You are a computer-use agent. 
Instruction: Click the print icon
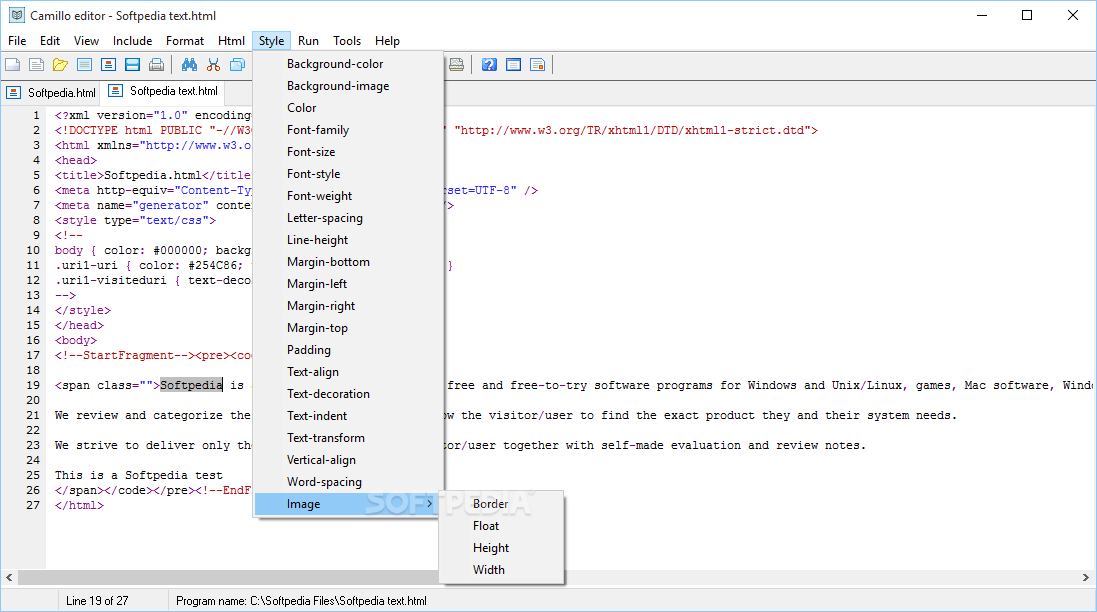157,65
